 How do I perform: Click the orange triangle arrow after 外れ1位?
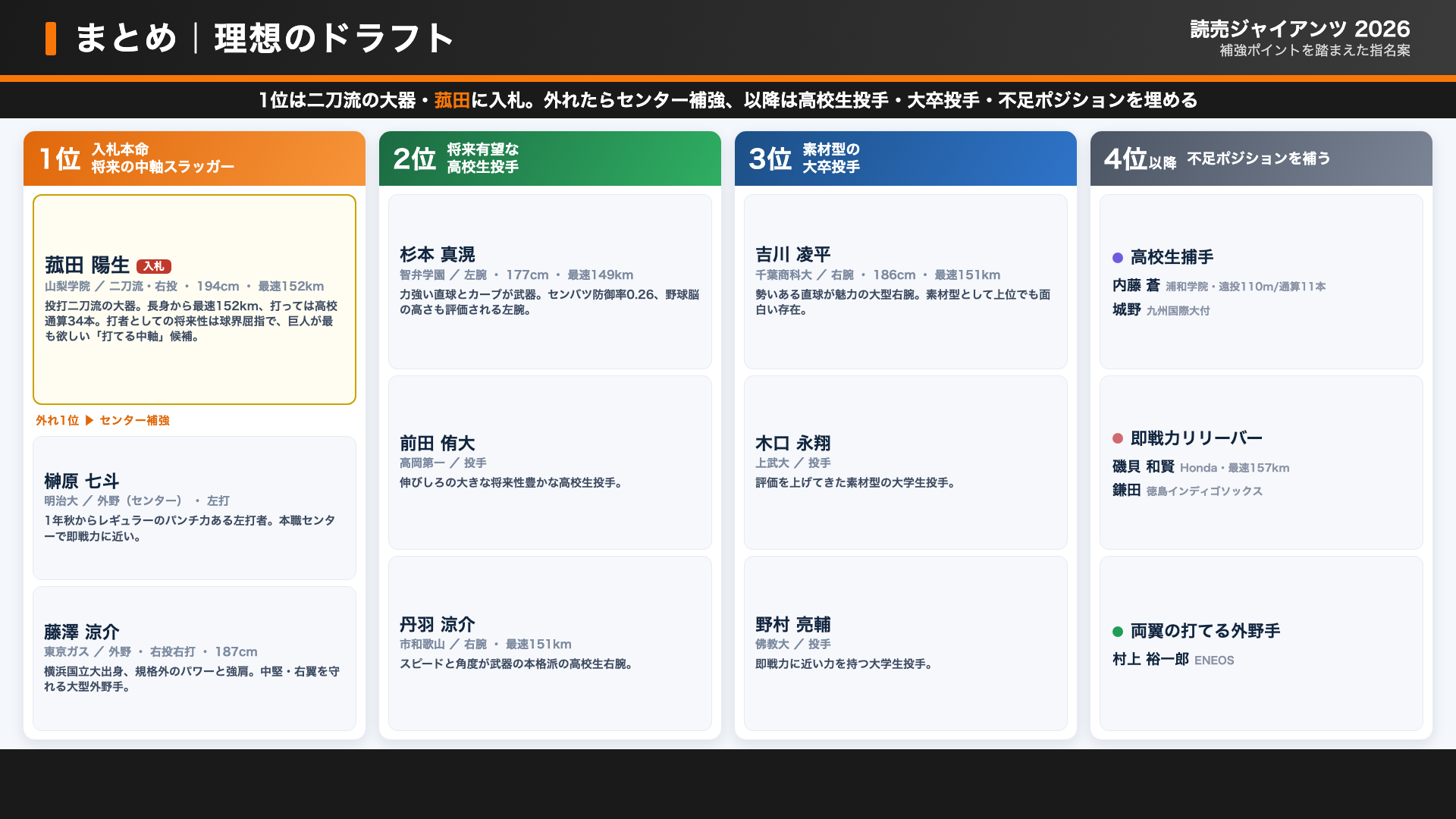[x=89, y=420]
